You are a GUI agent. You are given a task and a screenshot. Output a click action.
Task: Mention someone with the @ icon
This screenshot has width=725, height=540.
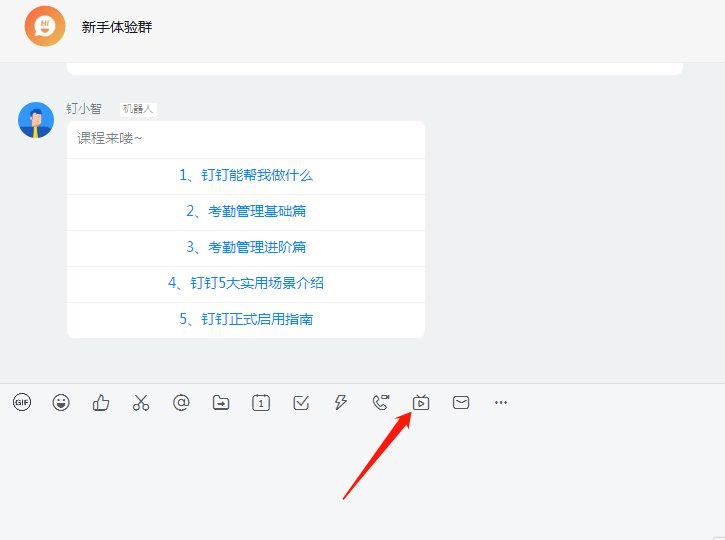click(x=181, y=402)
